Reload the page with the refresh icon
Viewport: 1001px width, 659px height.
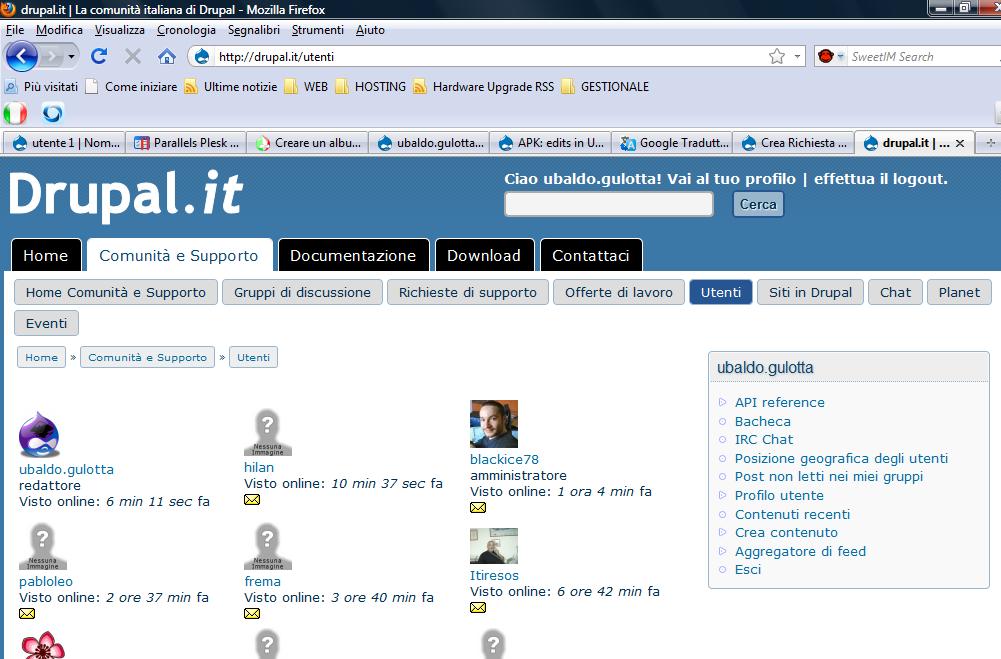(99, 57)
